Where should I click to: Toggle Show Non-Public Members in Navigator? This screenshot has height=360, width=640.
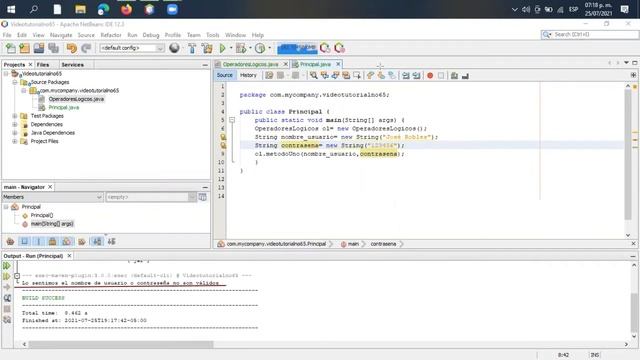point(53,242)
